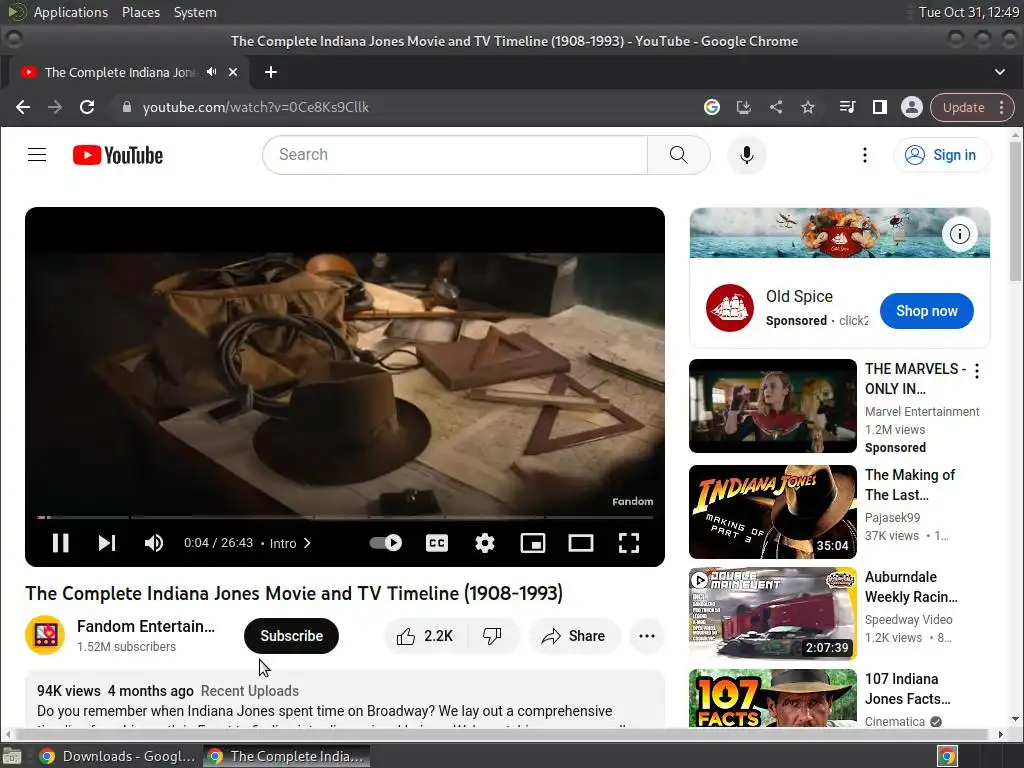Search with your voice microphone
This screenshot has height=768, width=1024.
point(746,155)
